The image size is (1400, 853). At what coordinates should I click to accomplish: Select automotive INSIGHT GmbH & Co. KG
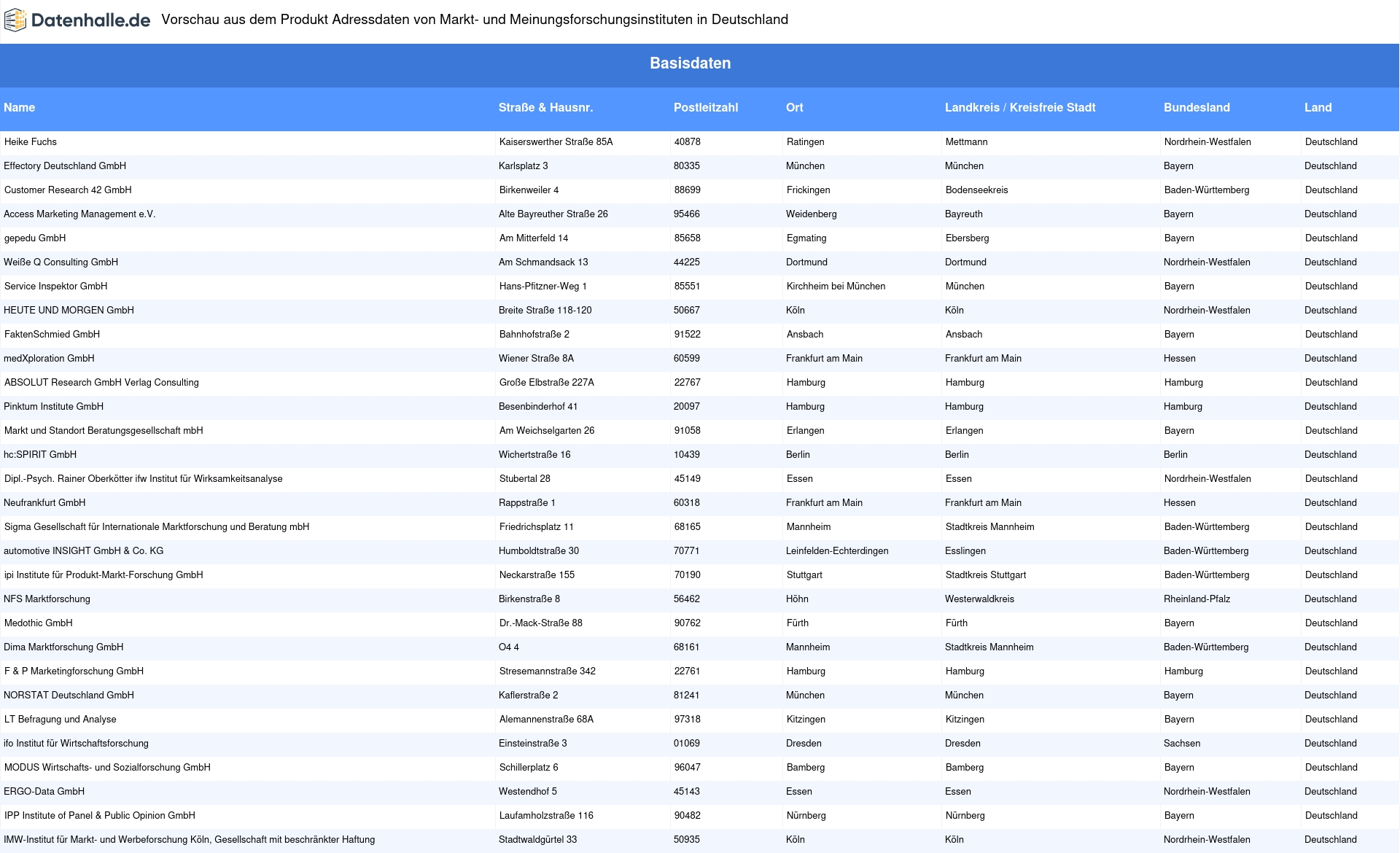click(83, 550)
